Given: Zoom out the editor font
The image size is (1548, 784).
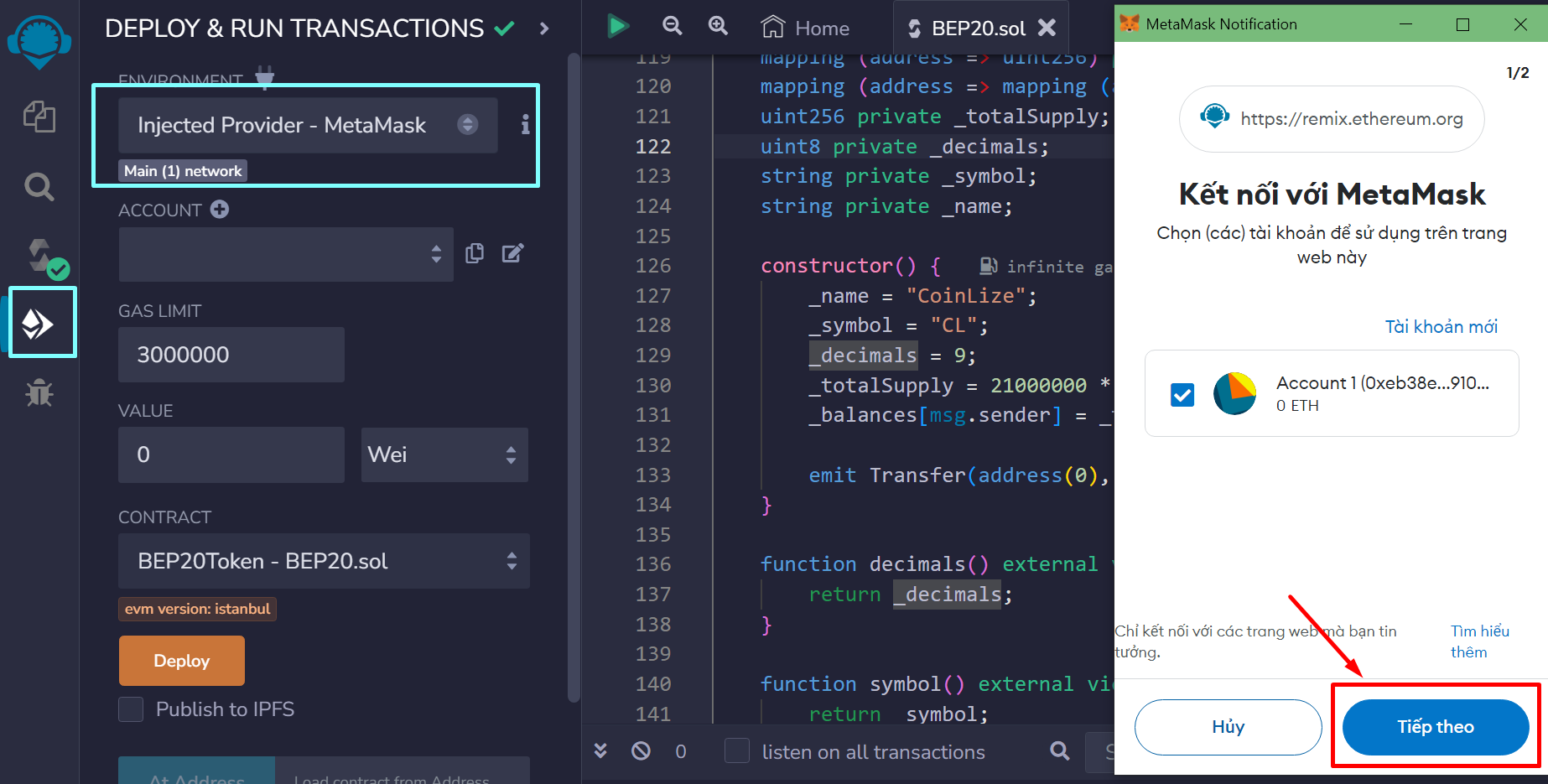Looking at the screenshot, I should [x=672, y=26].
